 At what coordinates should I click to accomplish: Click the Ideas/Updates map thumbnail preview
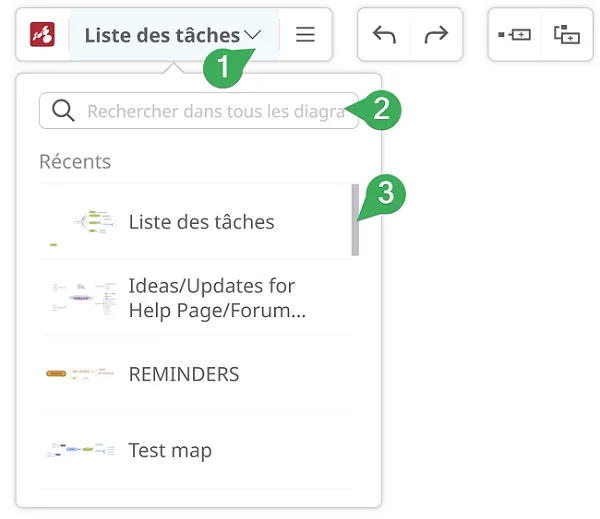coord(84,298)
